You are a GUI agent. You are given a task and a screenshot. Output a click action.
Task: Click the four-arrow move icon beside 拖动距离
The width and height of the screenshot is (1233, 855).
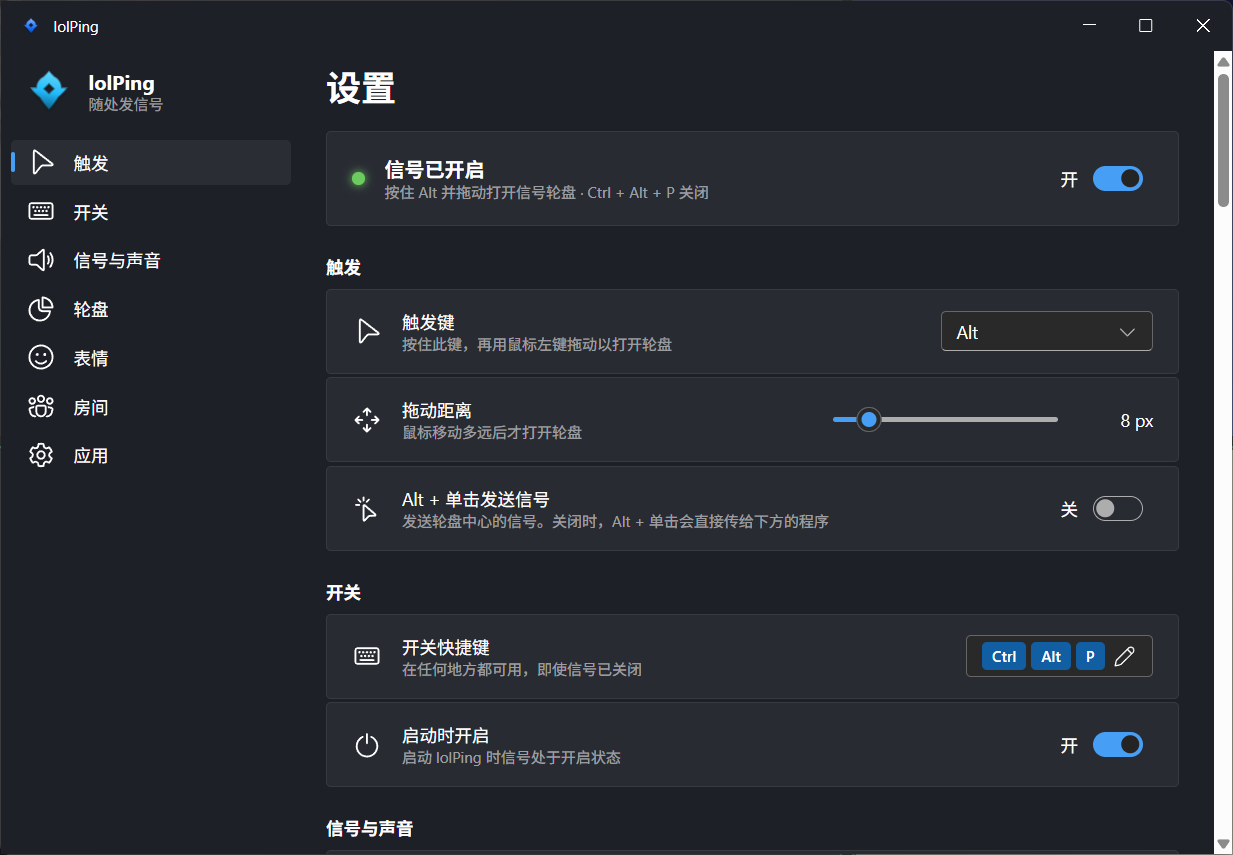pos(367,420)
